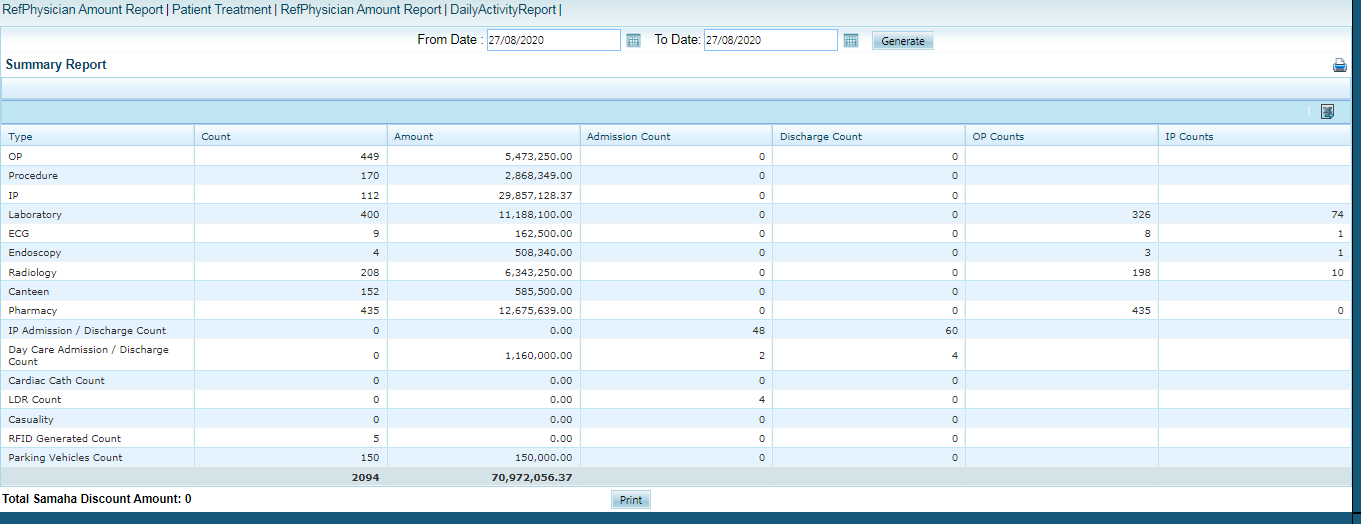
Task: Click the Print button below the table
Action: [x=630, y=500]
